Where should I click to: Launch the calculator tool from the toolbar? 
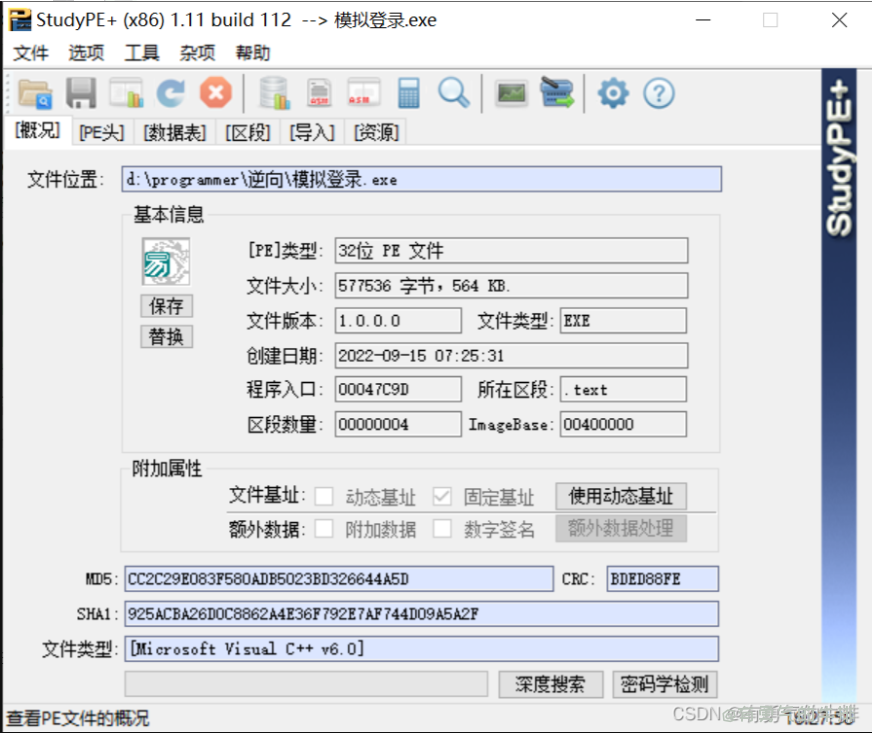[409, 93]
